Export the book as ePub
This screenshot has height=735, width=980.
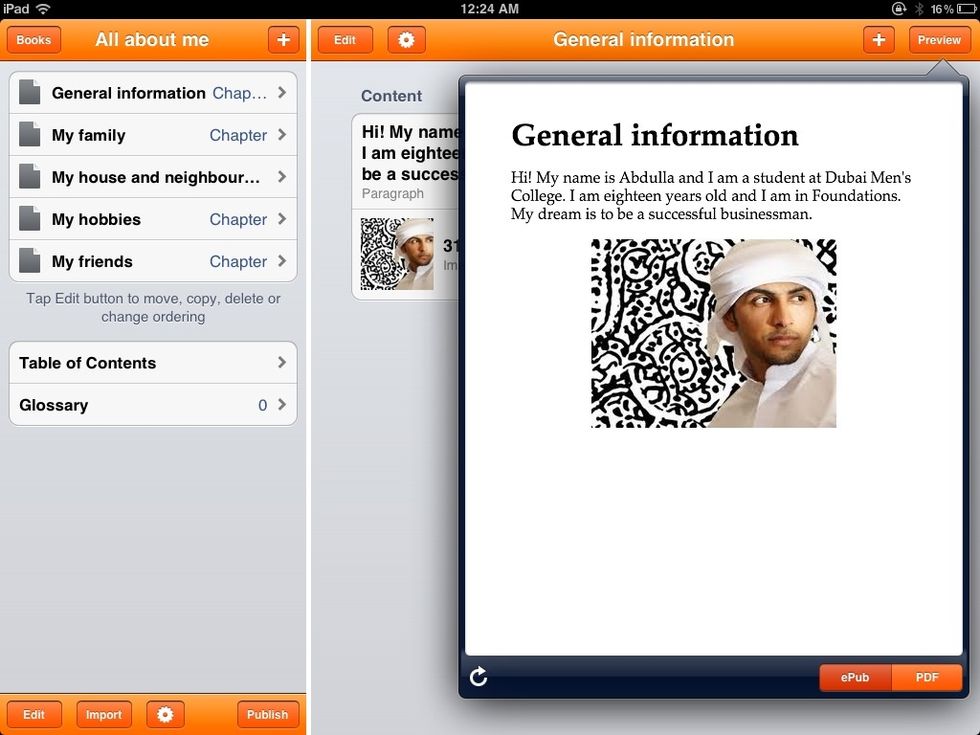pos(855,677)
